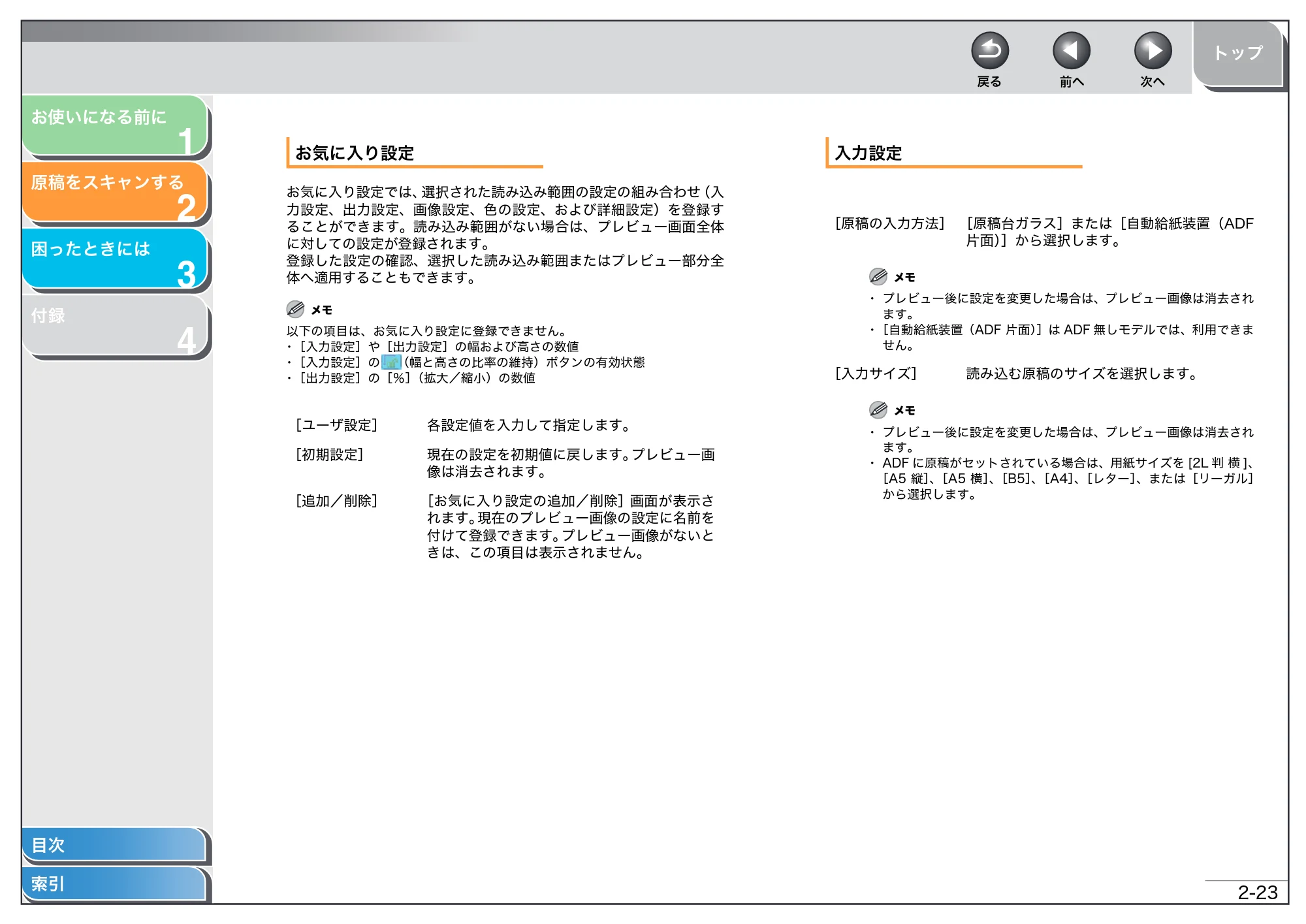The image size is (1306, 924).
Task: Click text 以下の項目は、お気に入り設定に登録できません。
Action: click(426, 331)
